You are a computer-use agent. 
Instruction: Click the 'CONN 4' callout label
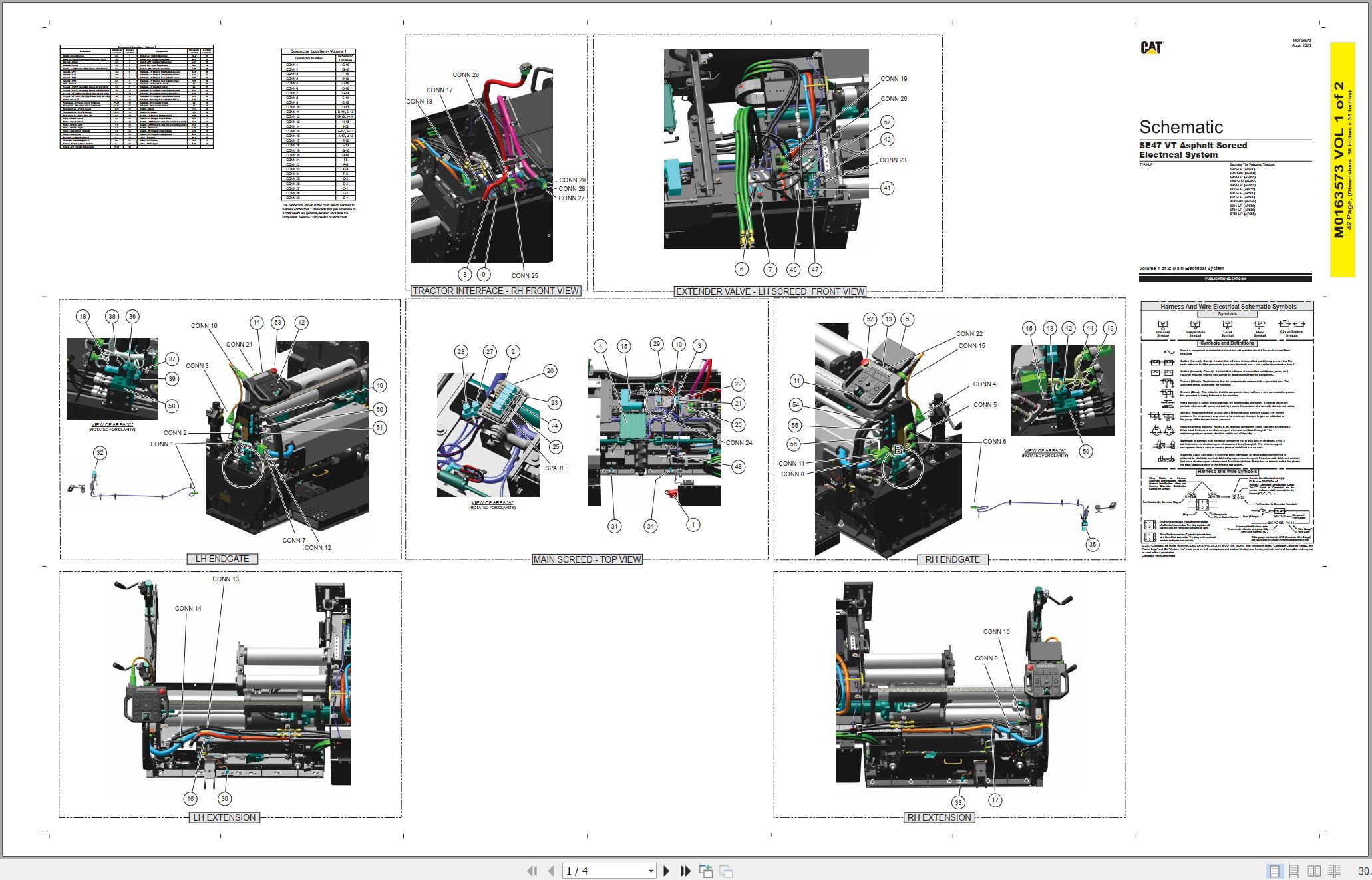[985, 384]
